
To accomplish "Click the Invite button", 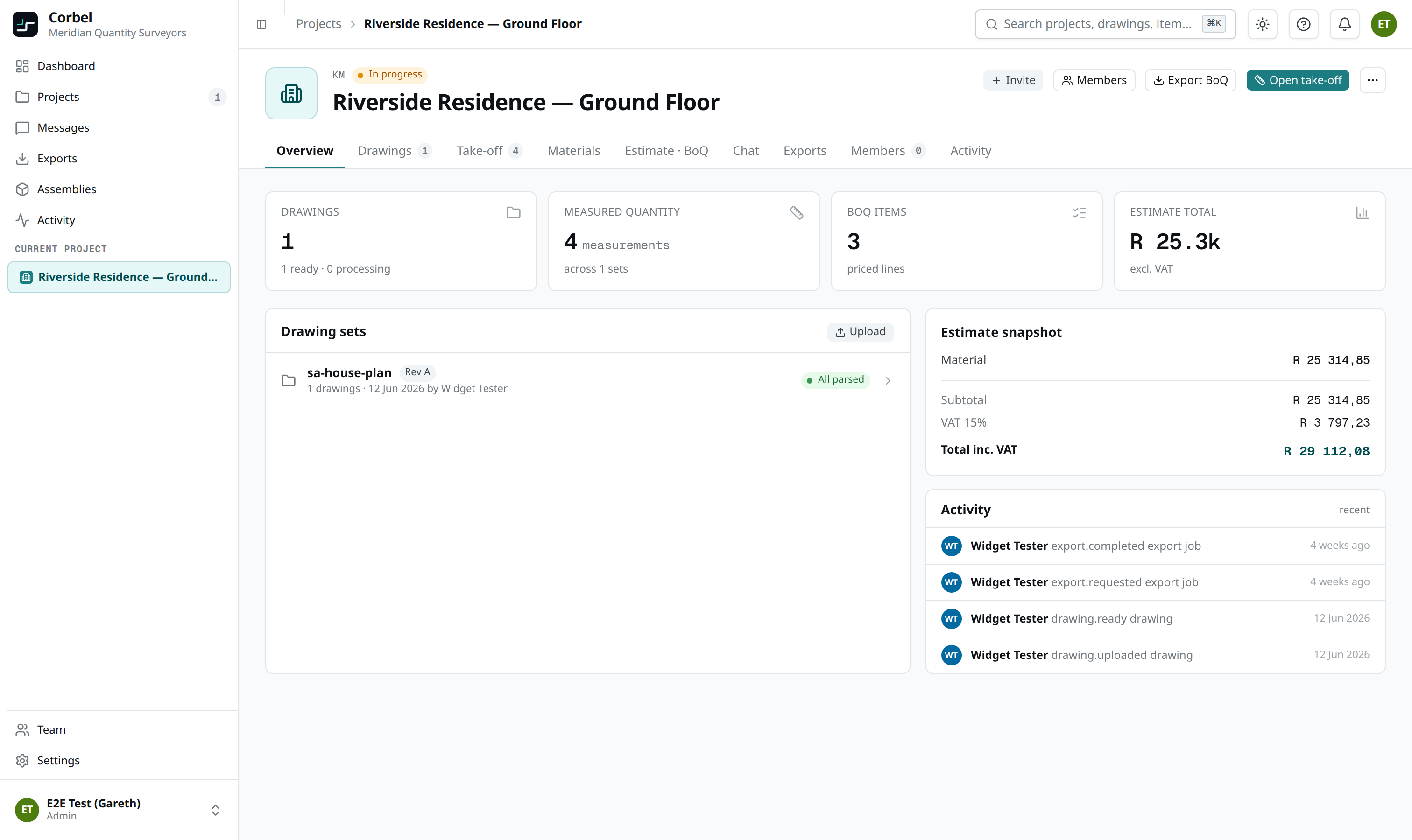I will click(x=1013, y=80).
